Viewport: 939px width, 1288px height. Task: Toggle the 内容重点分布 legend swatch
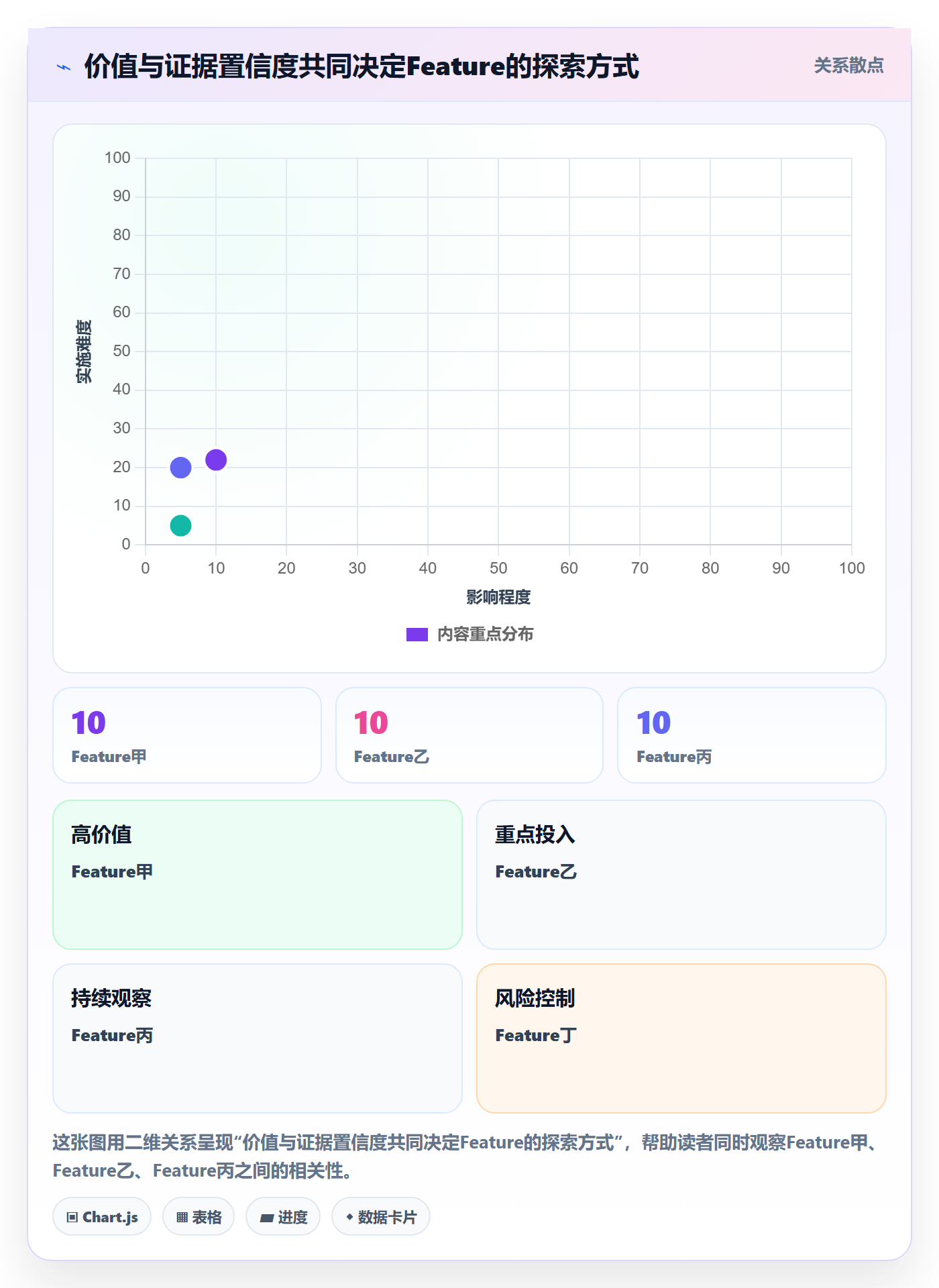coord(417,635)
